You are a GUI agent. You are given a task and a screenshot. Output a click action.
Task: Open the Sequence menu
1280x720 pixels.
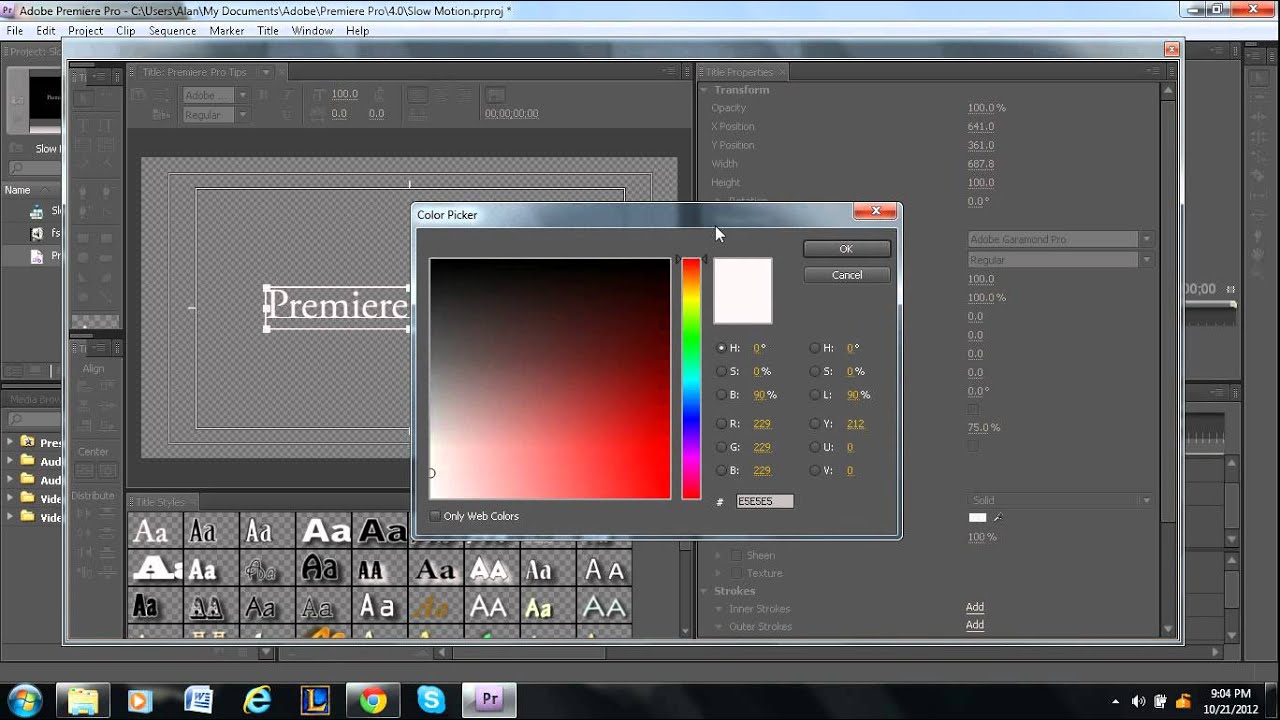pyautogui.click(x=172, y=31)
